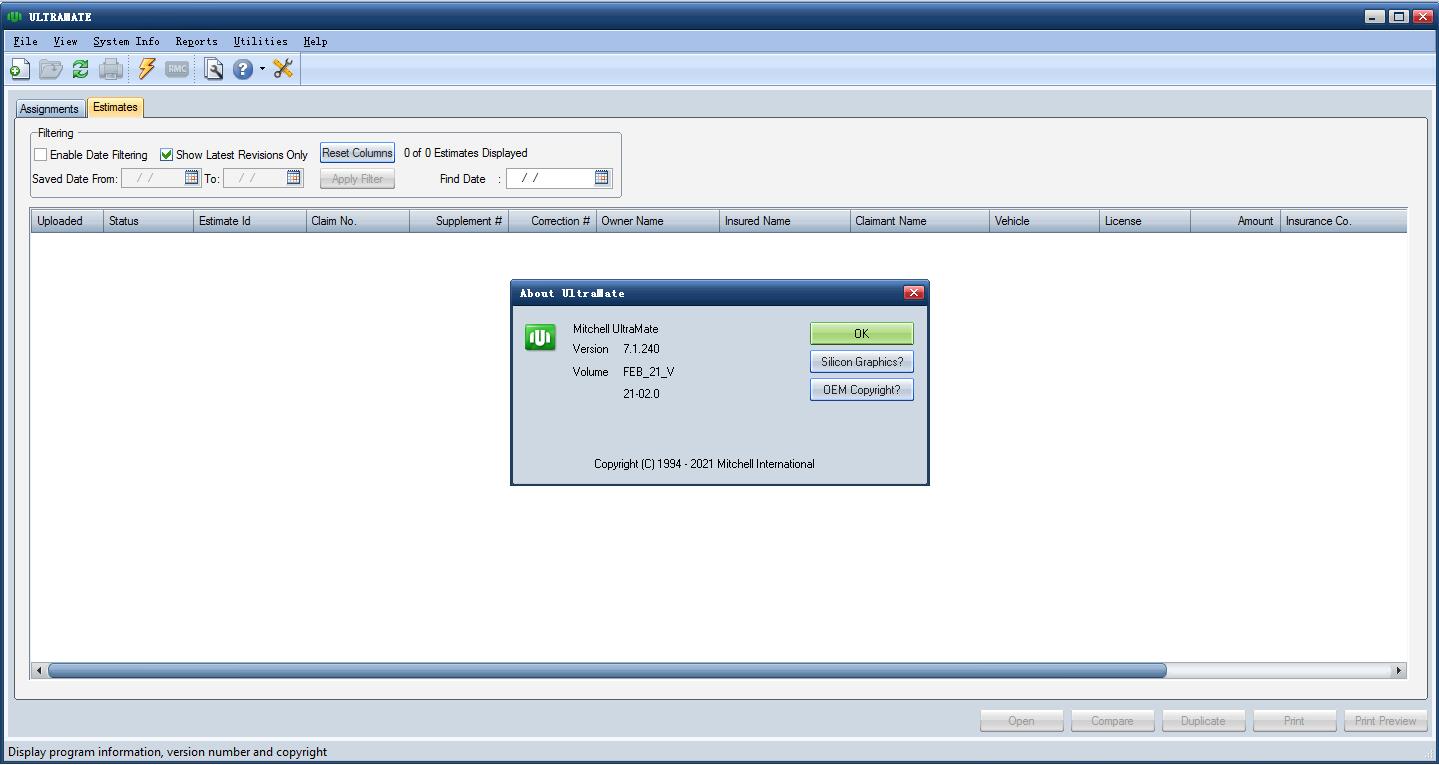Sort by the Uploaded column header

coord(67,221)
